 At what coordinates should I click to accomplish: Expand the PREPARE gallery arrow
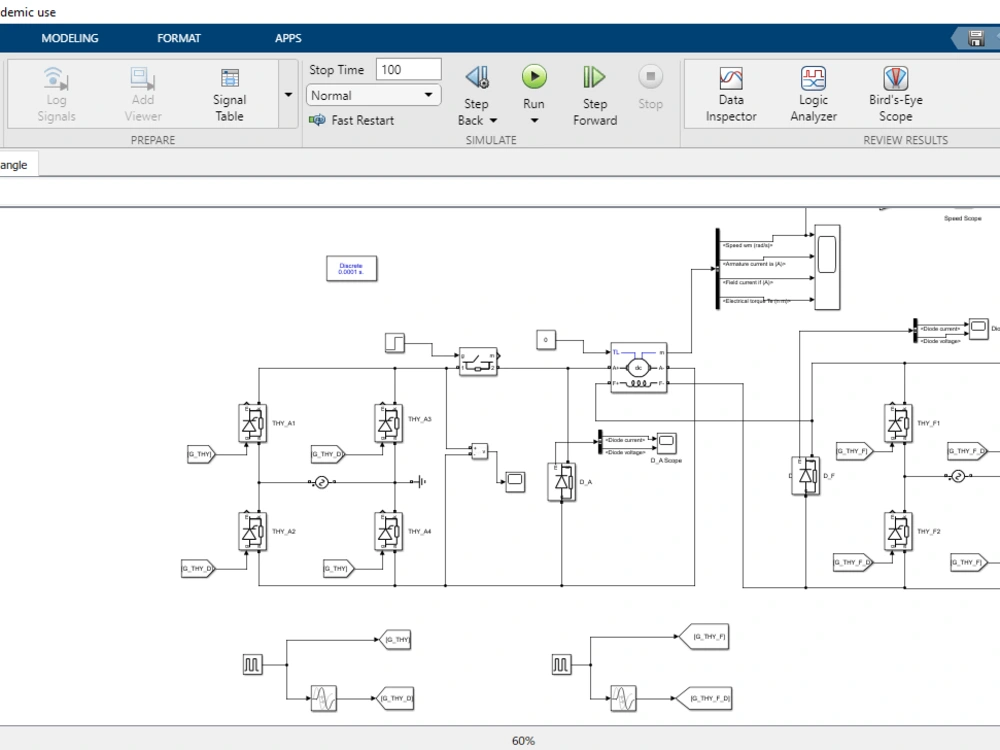click(x=288, y=95)
